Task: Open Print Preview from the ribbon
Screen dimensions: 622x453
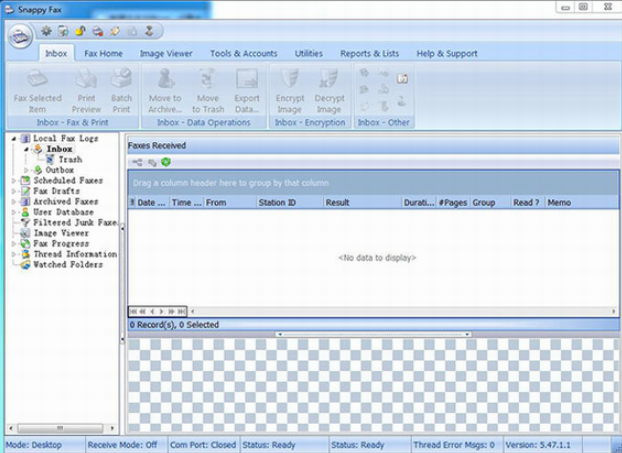Action: coord(86,79)
